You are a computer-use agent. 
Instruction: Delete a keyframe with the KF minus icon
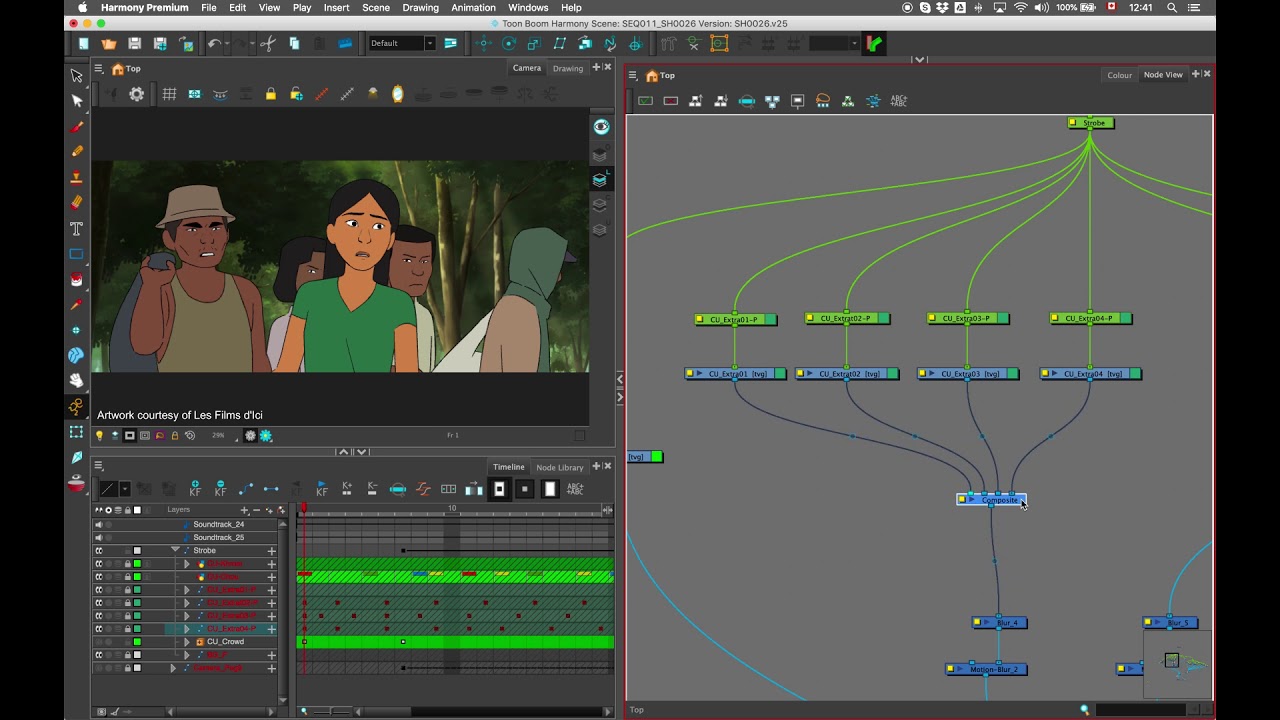[221, 489]
